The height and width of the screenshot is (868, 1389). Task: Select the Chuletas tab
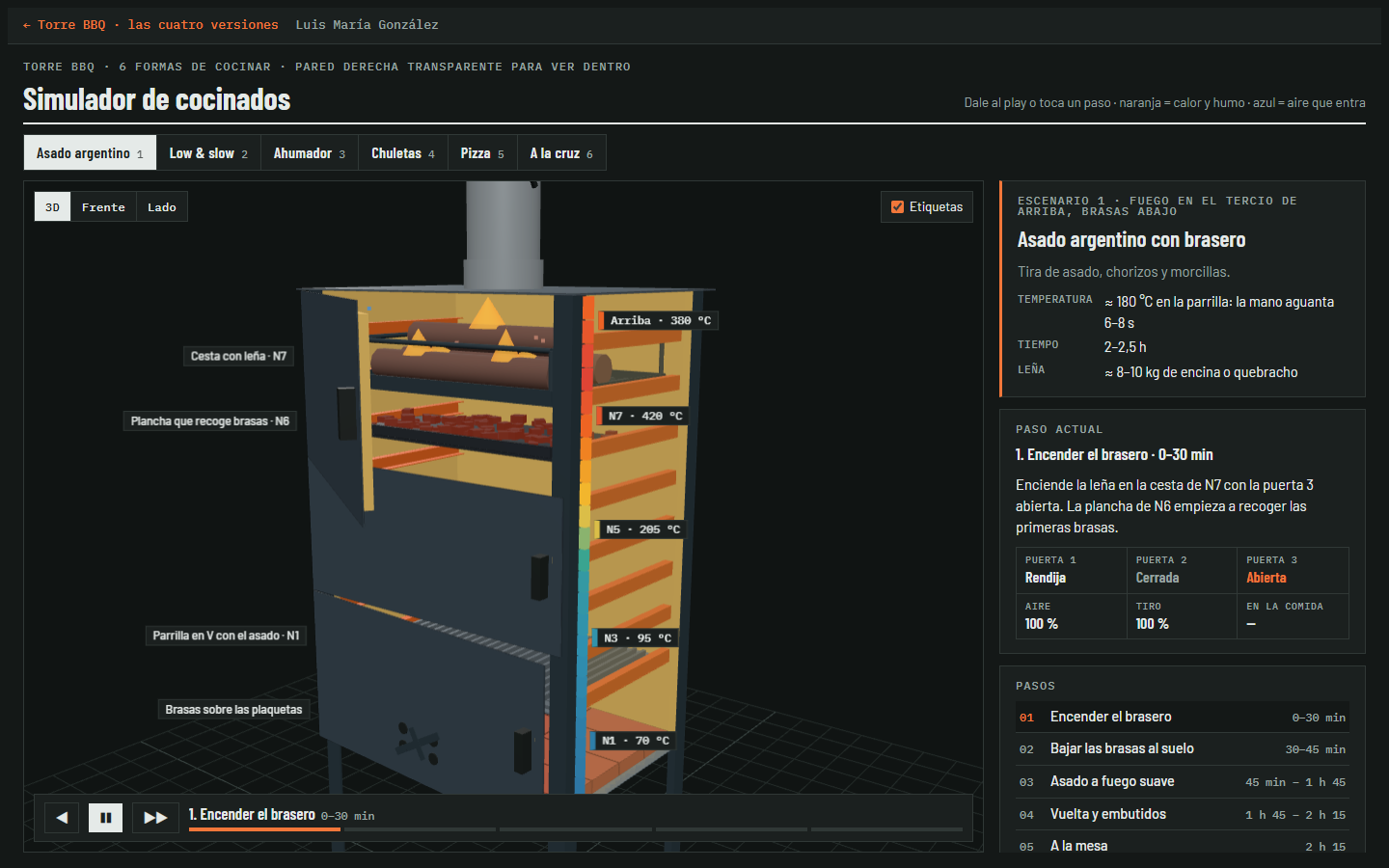403,153
